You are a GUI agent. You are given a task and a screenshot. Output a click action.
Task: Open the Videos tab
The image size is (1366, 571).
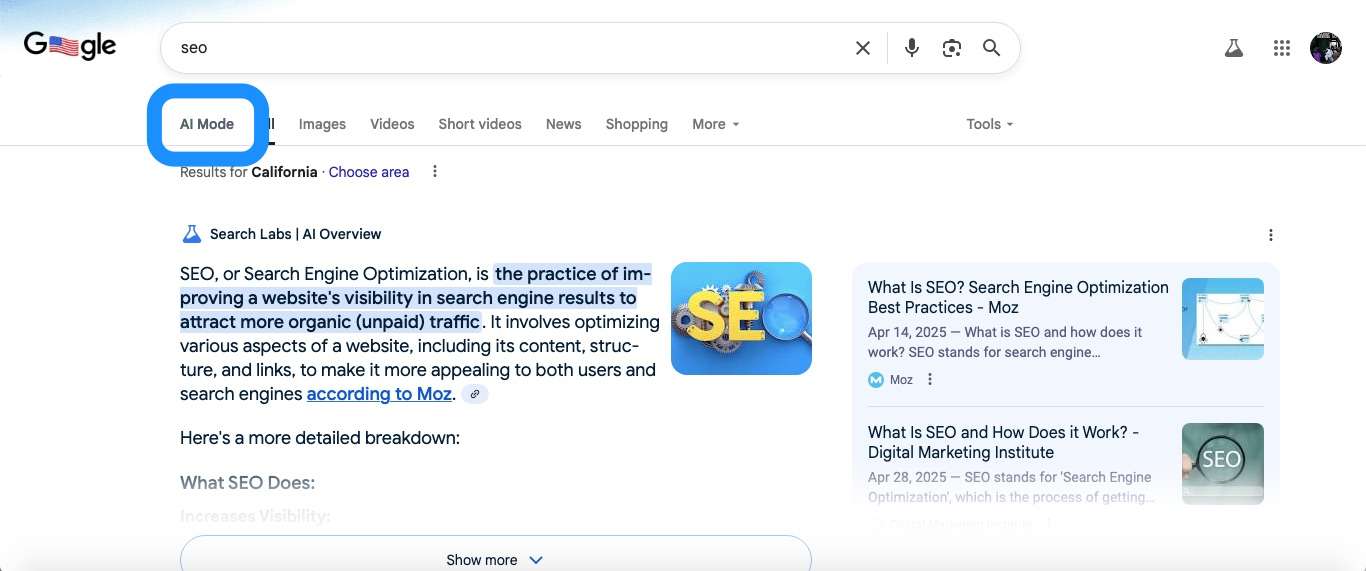pyautogui.click(x=392, y=124)
